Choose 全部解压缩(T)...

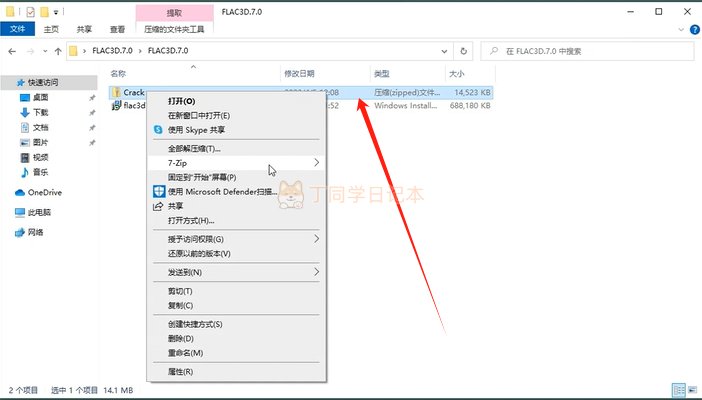pos(236,149)
